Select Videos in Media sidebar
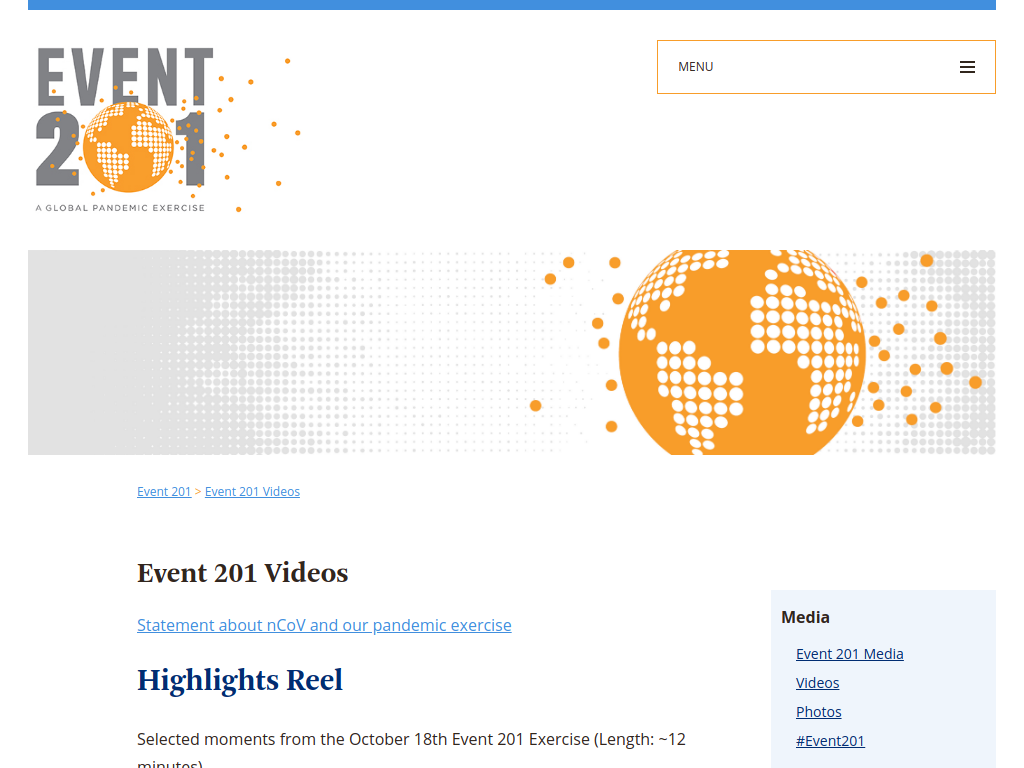This screenshot has width=1024, height=768. point(818,683)
